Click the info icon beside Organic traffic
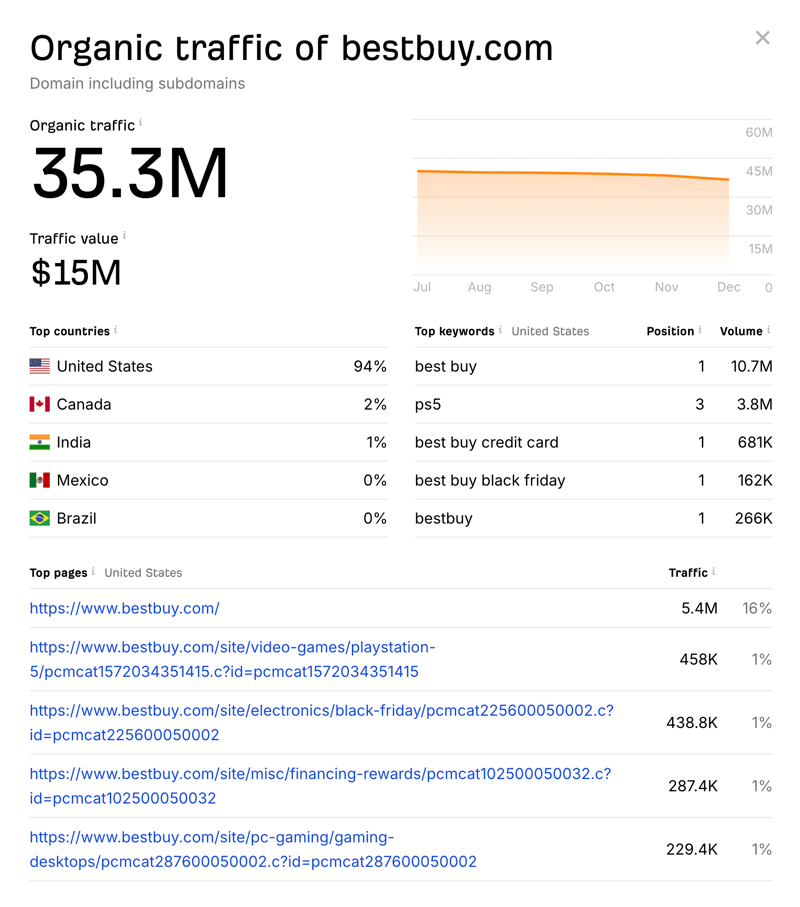Screen dimensions: 800x907 [141, 122]
